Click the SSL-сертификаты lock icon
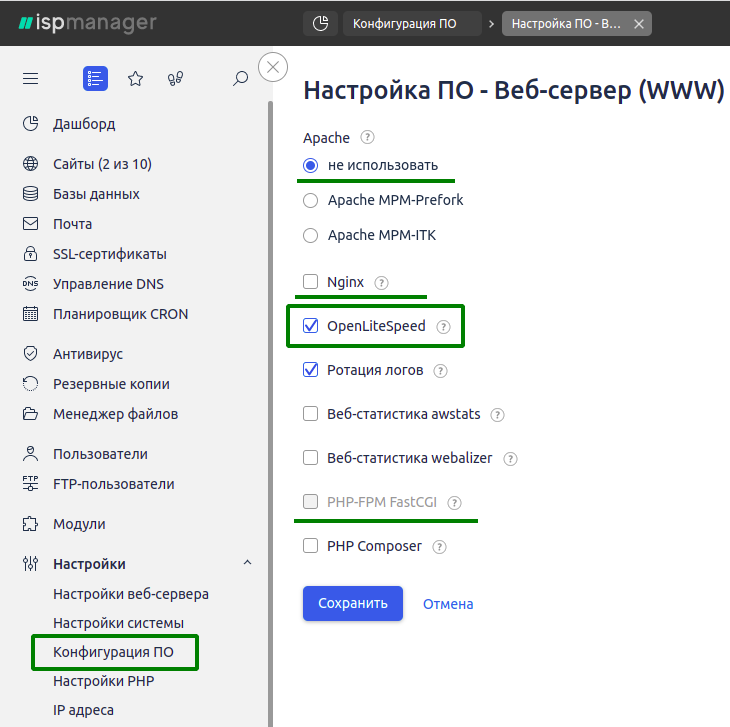The width and height of the screenshot is (730, 727). [31, 254]
